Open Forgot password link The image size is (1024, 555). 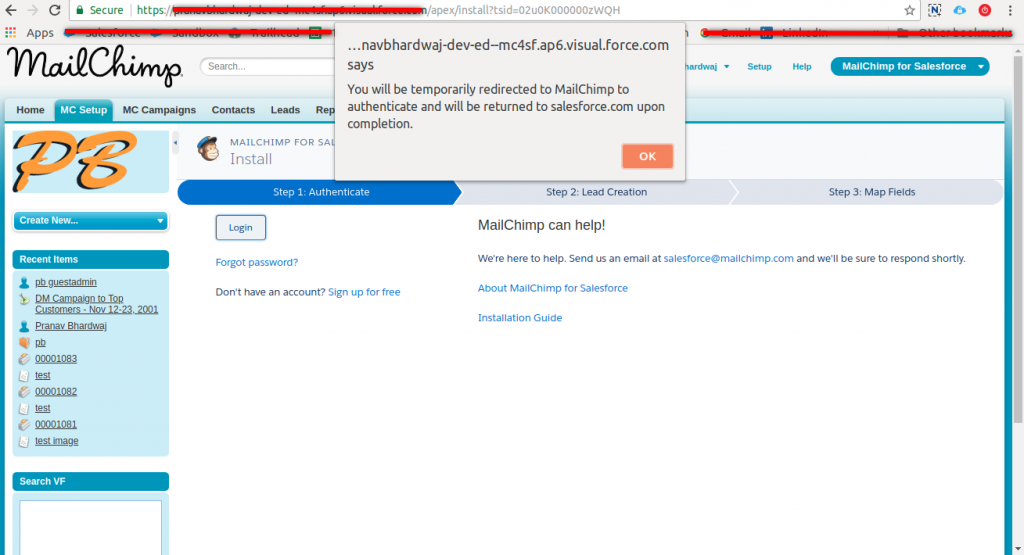tap(257, 262)
